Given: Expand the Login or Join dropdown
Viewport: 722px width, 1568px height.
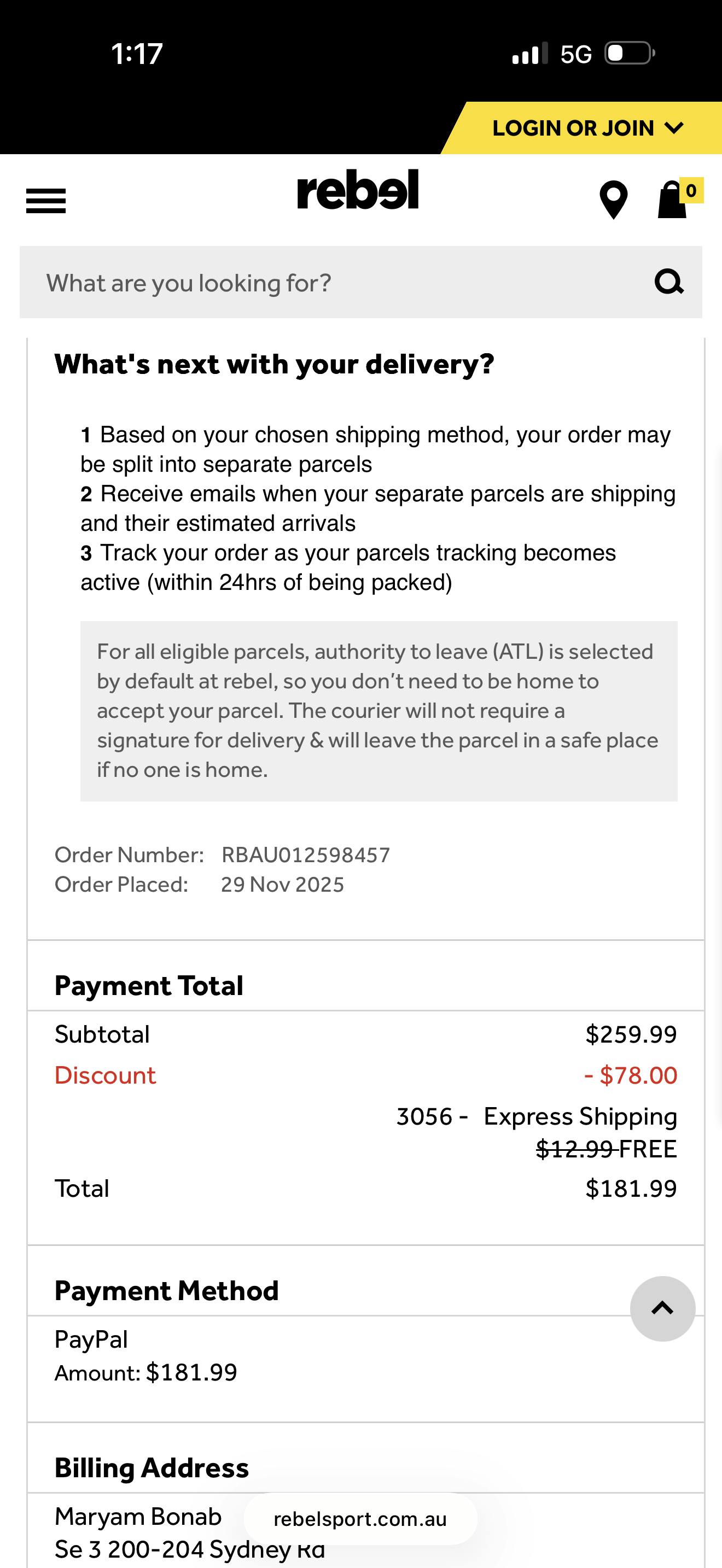Looking at the screenshot, I should (x=573, y=128).
